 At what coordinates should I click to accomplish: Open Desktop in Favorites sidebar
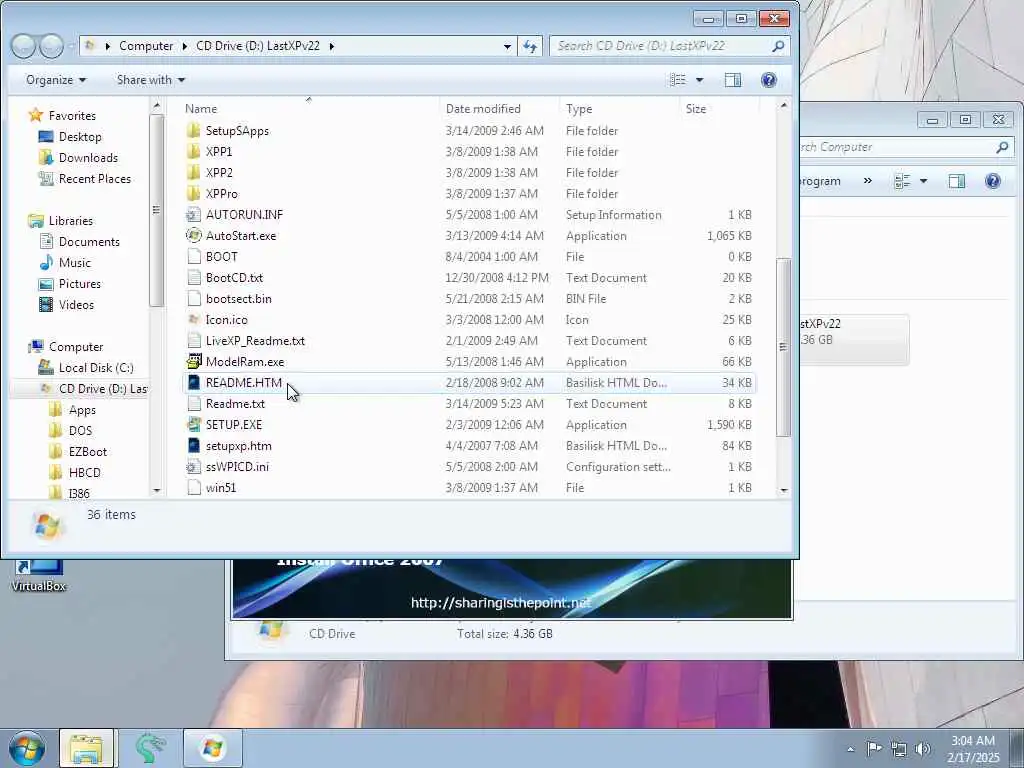pos(80,136)
